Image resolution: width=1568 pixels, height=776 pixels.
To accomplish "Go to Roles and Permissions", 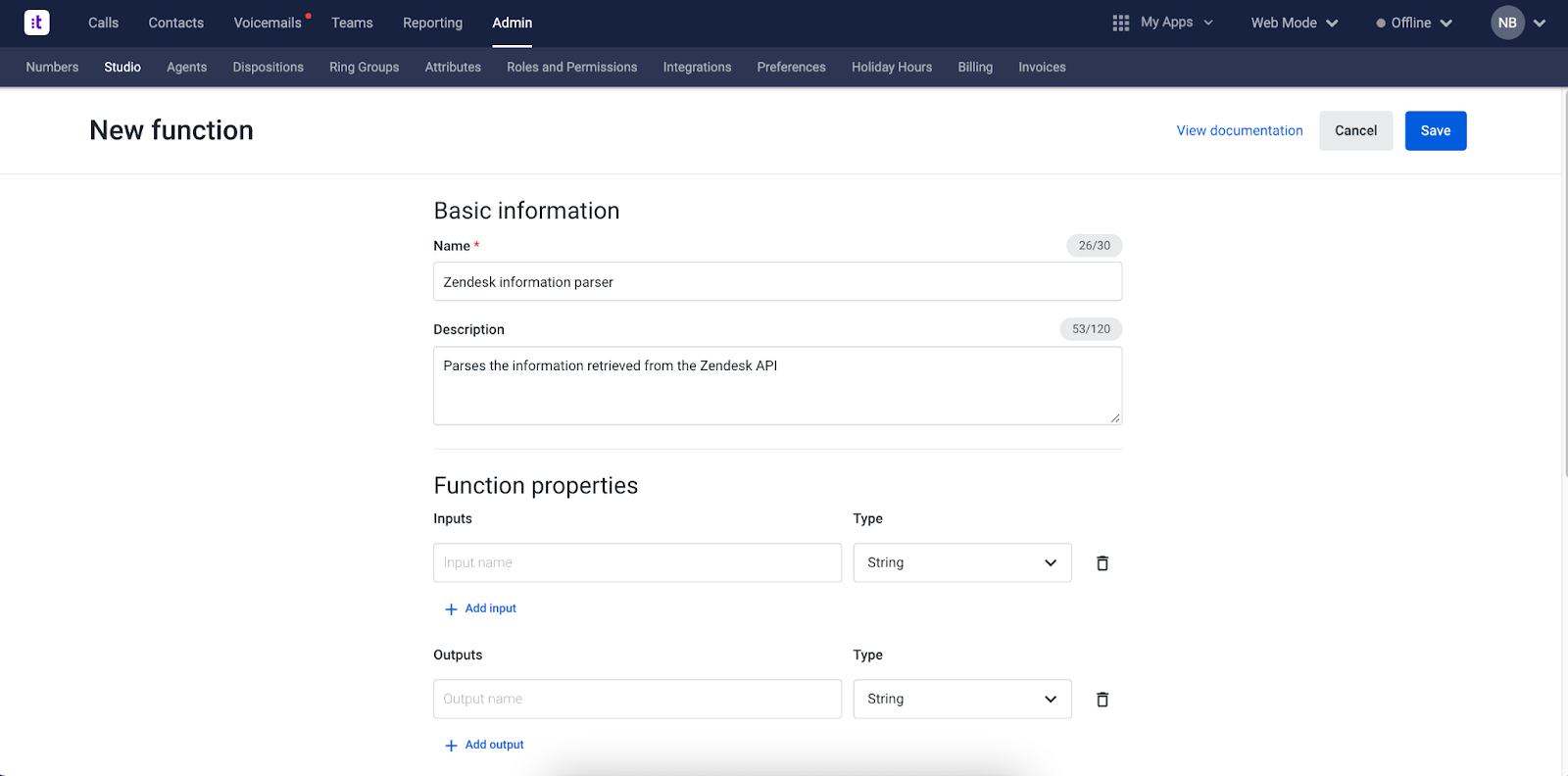I will 572,67.
